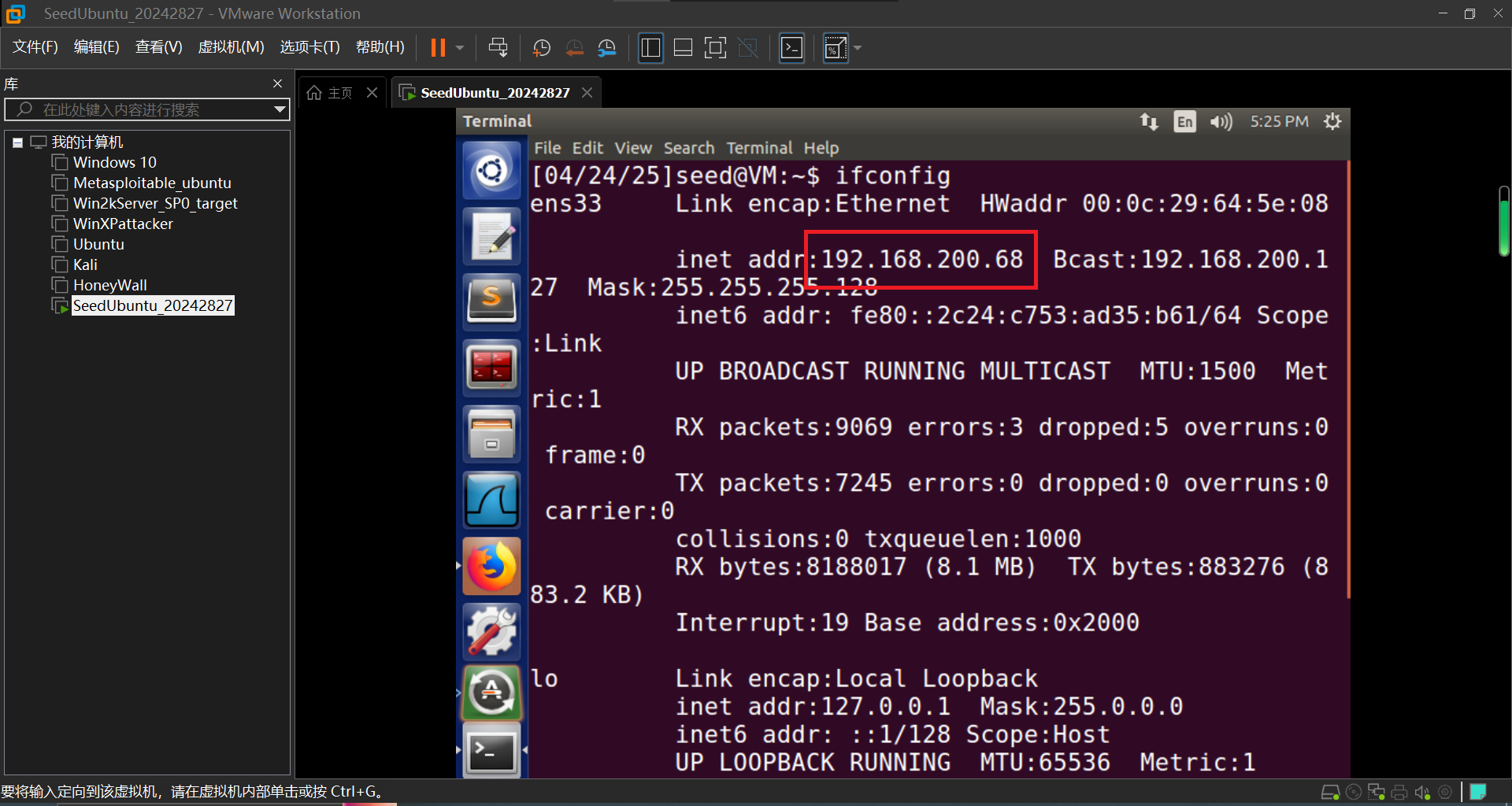Click the disabled Unity mode icon

[748, 48]
